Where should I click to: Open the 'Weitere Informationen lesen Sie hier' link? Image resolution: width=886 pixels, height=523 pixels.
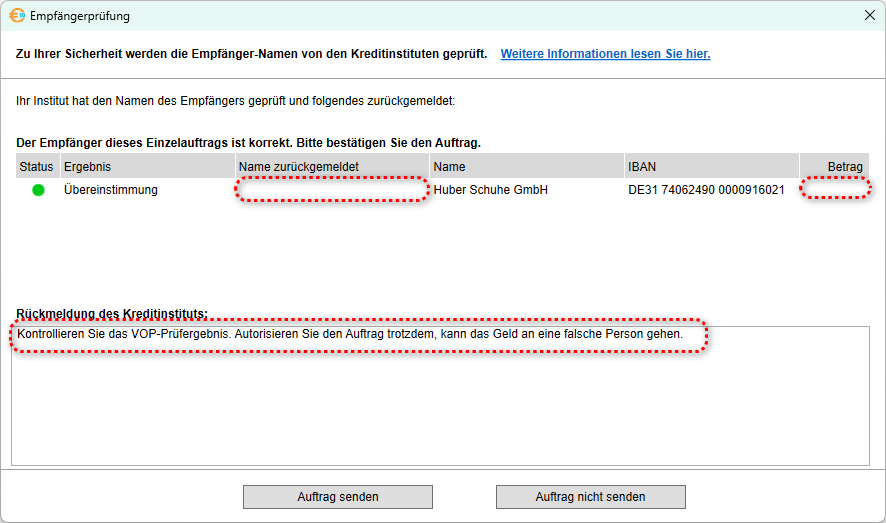(x=605, y=54)
